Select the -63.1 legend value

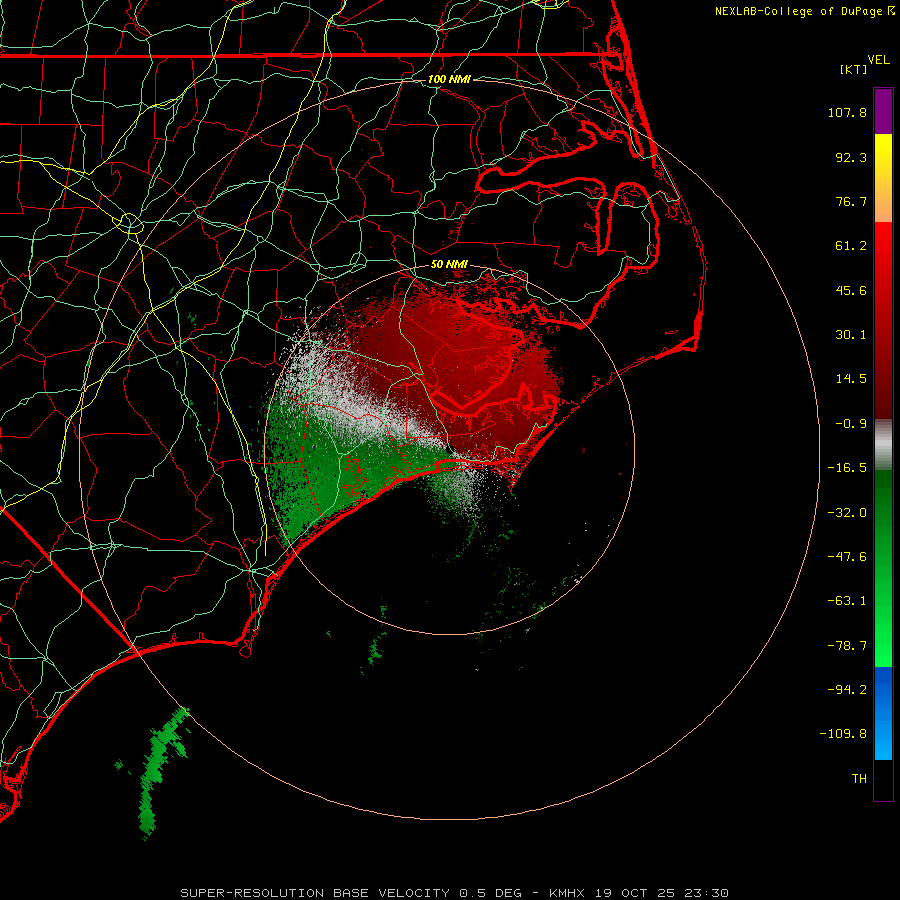pyautogui.click(x=847, y=601)
